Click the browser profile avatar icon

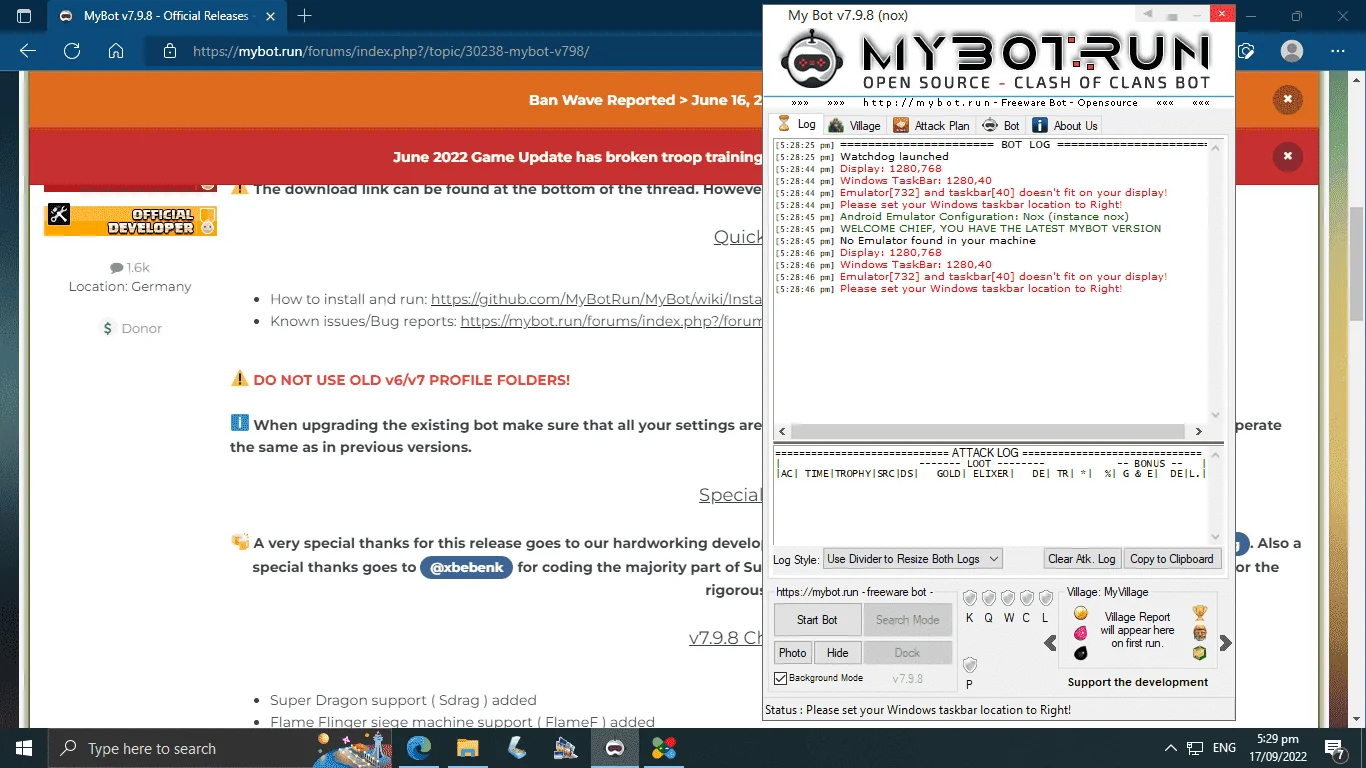[1292, 51]
